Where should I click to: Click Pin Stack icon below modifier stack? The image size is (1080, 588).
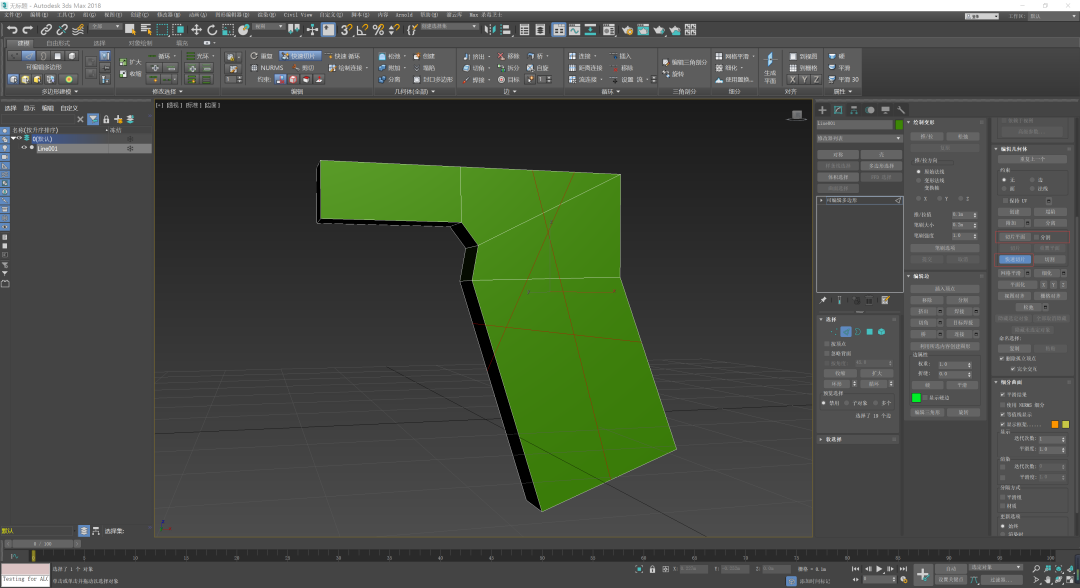823,300
